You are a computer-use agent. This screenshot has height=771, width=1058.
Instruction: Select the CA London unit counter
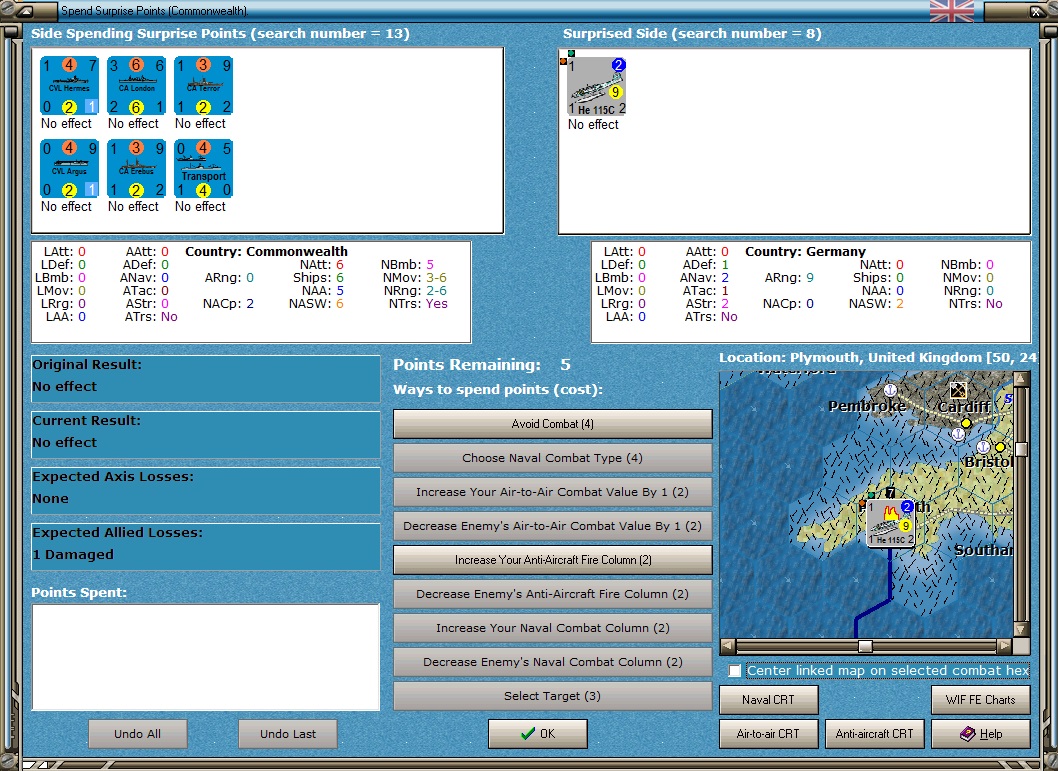point(136,86)
